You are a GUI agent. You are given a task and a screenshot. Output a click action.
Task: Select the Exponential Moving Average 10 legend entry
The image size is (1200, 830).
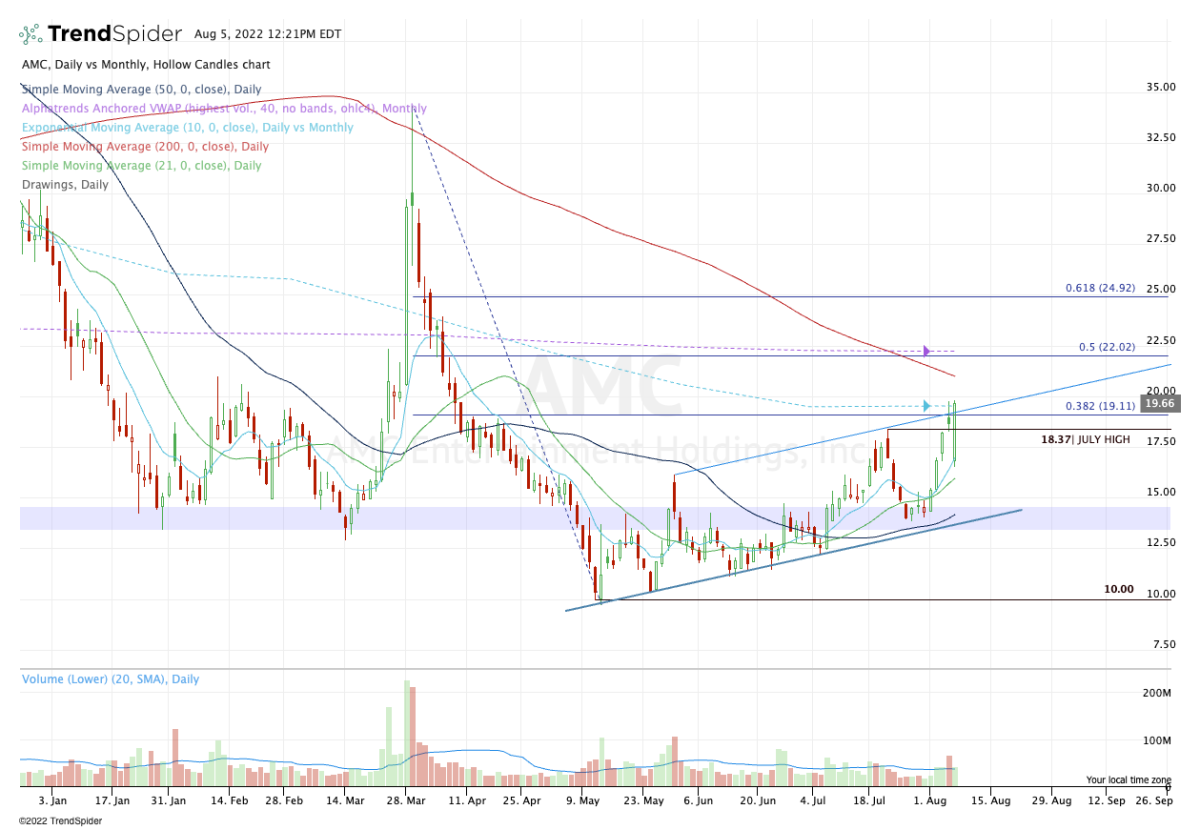[x=187, y=127]
